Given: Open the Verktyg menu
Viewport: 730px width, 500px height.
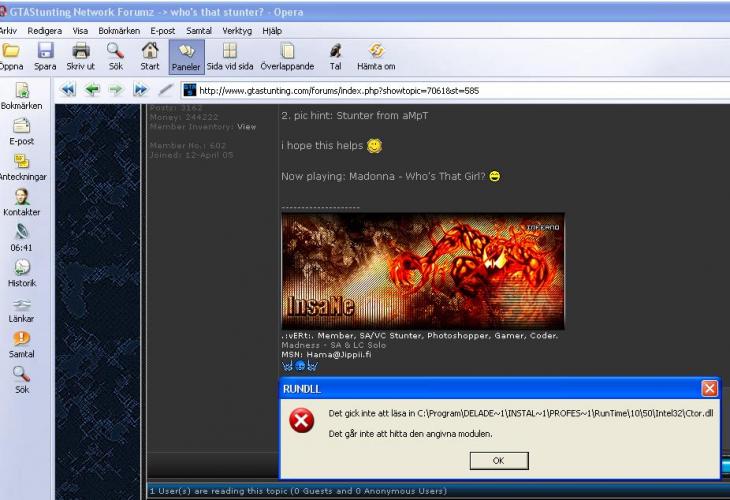Looking at the screenshot, I should (237, 31).
